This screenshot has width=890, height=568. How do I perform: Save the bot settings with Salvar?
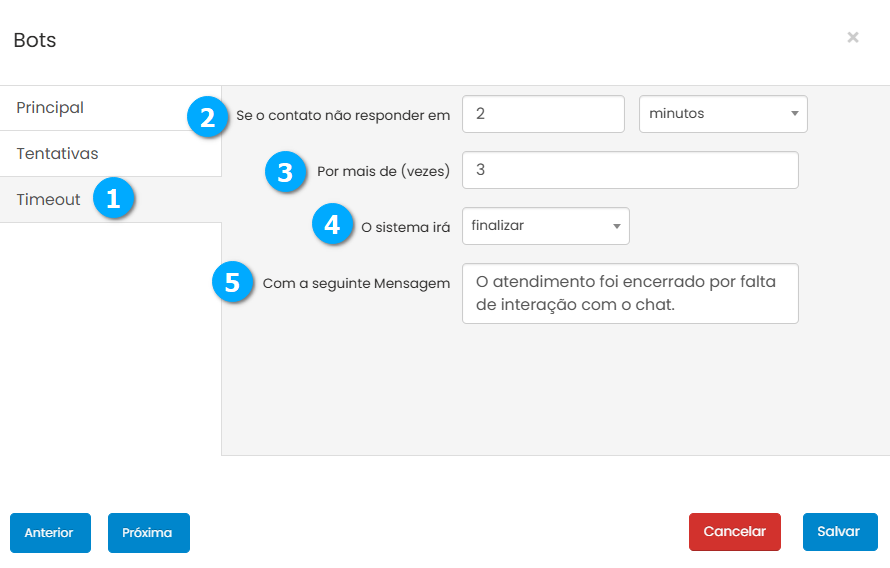click(839, 532)
